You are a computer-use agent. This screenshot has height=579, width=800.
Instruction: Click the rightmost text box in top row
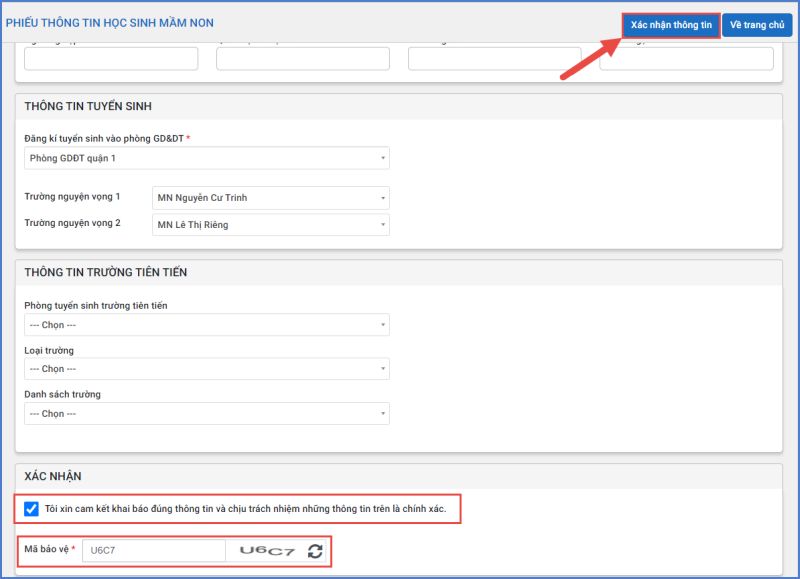point(686,59)
